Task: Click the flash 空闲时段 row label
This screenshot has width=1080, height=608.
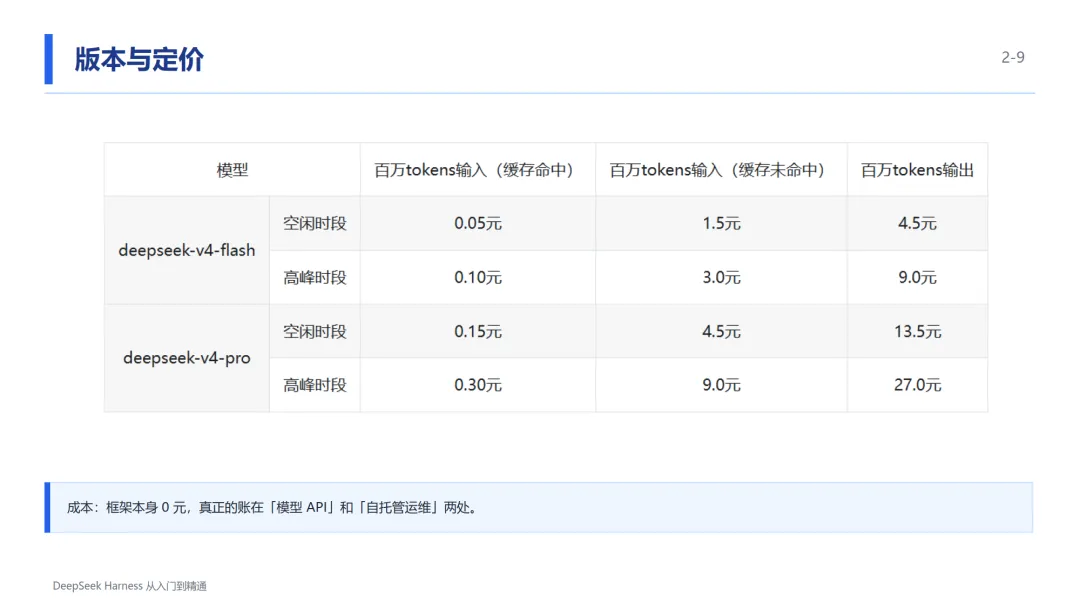Action: 315,223
